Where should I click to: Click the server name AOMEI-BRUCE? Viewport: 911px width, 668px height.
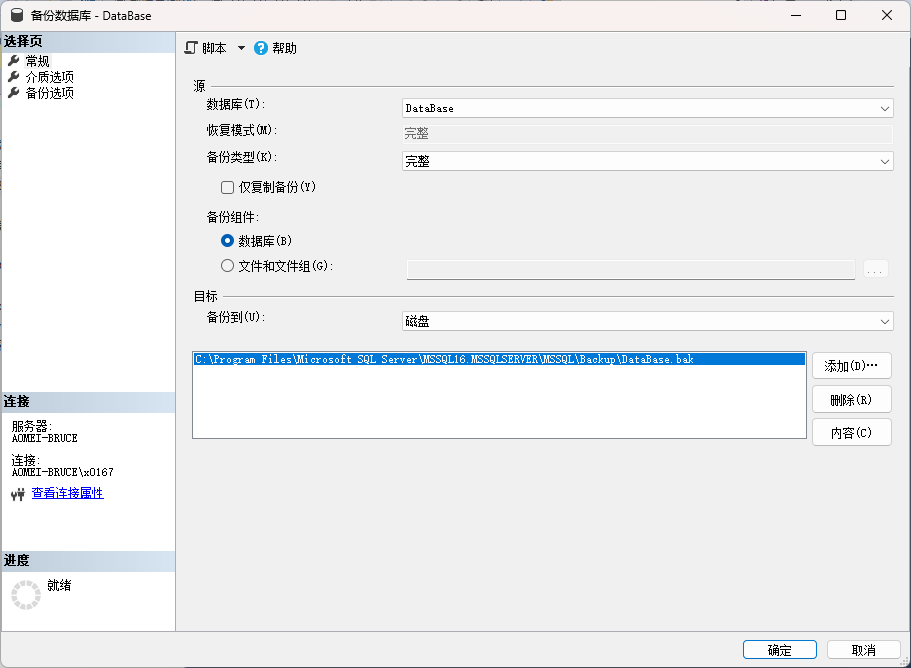tap(45, 439)
